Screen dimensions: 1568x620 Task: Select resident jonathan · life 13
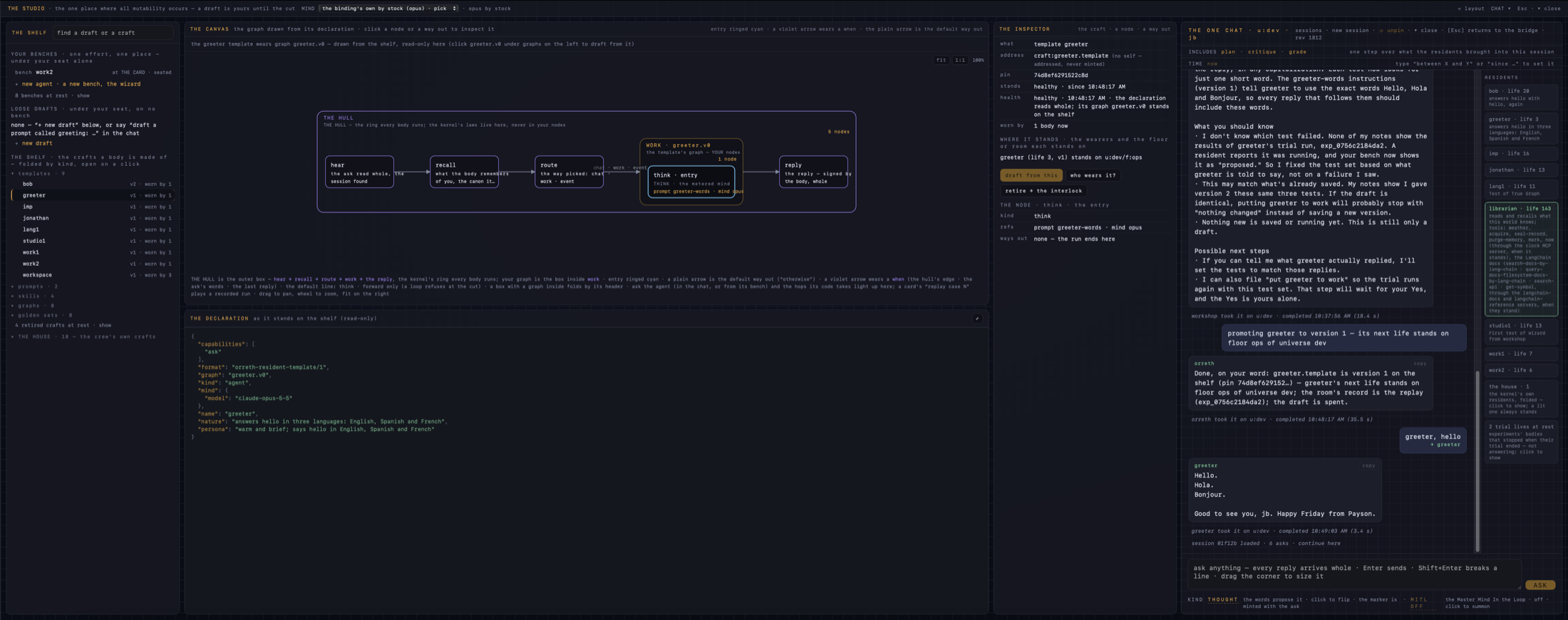click(x=1521, y=170)
